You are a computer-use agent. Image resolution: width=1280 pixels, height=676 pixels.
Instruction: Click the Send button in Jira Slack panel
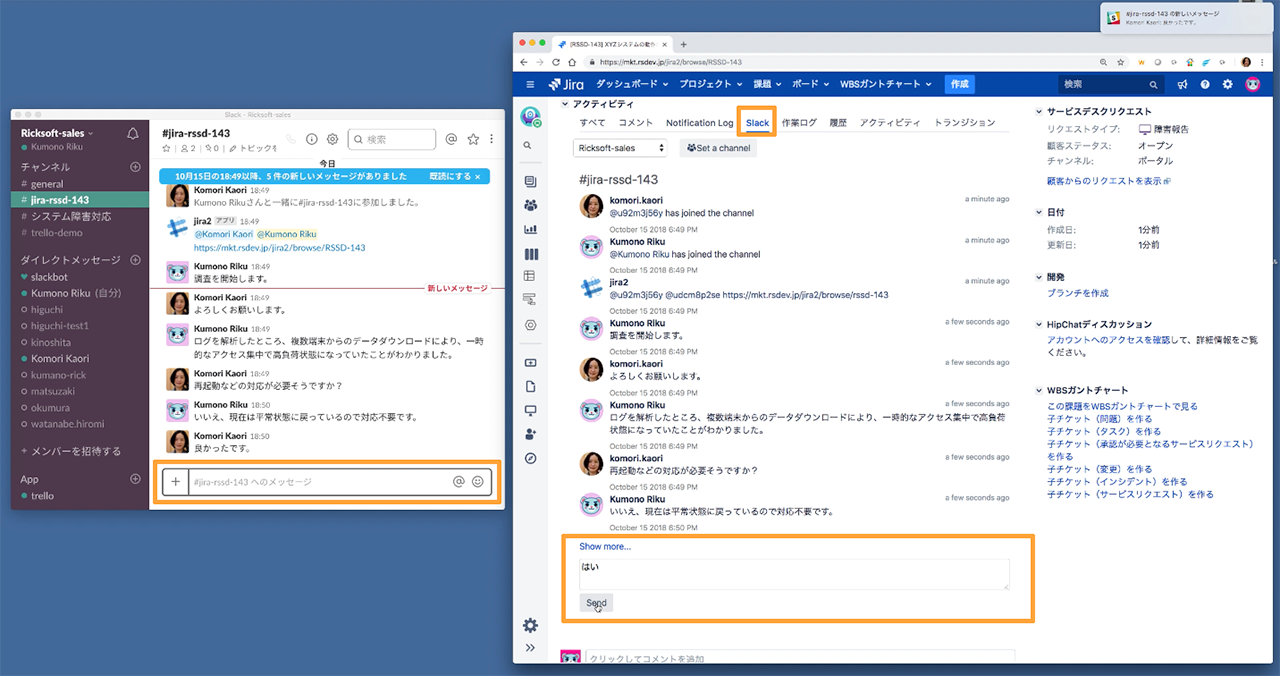click(x=596, y=603)
